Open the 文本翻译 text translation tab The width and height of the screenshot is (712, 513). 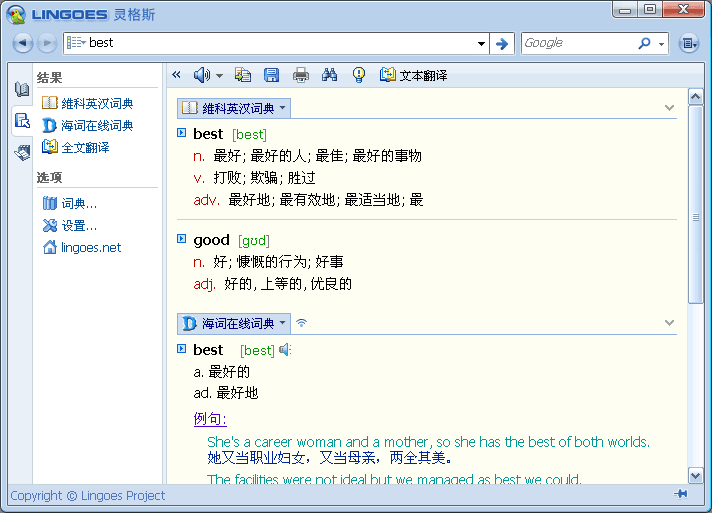(x=412, y=75)
